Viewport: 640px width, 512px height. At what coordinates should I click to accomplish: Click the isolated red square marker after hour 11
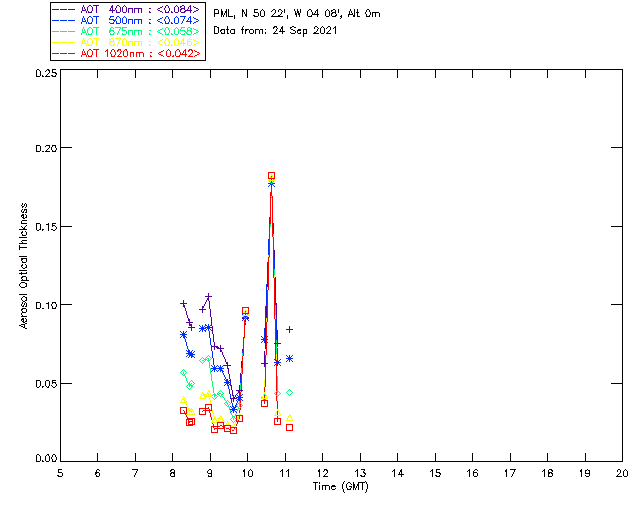click(289, 427)
